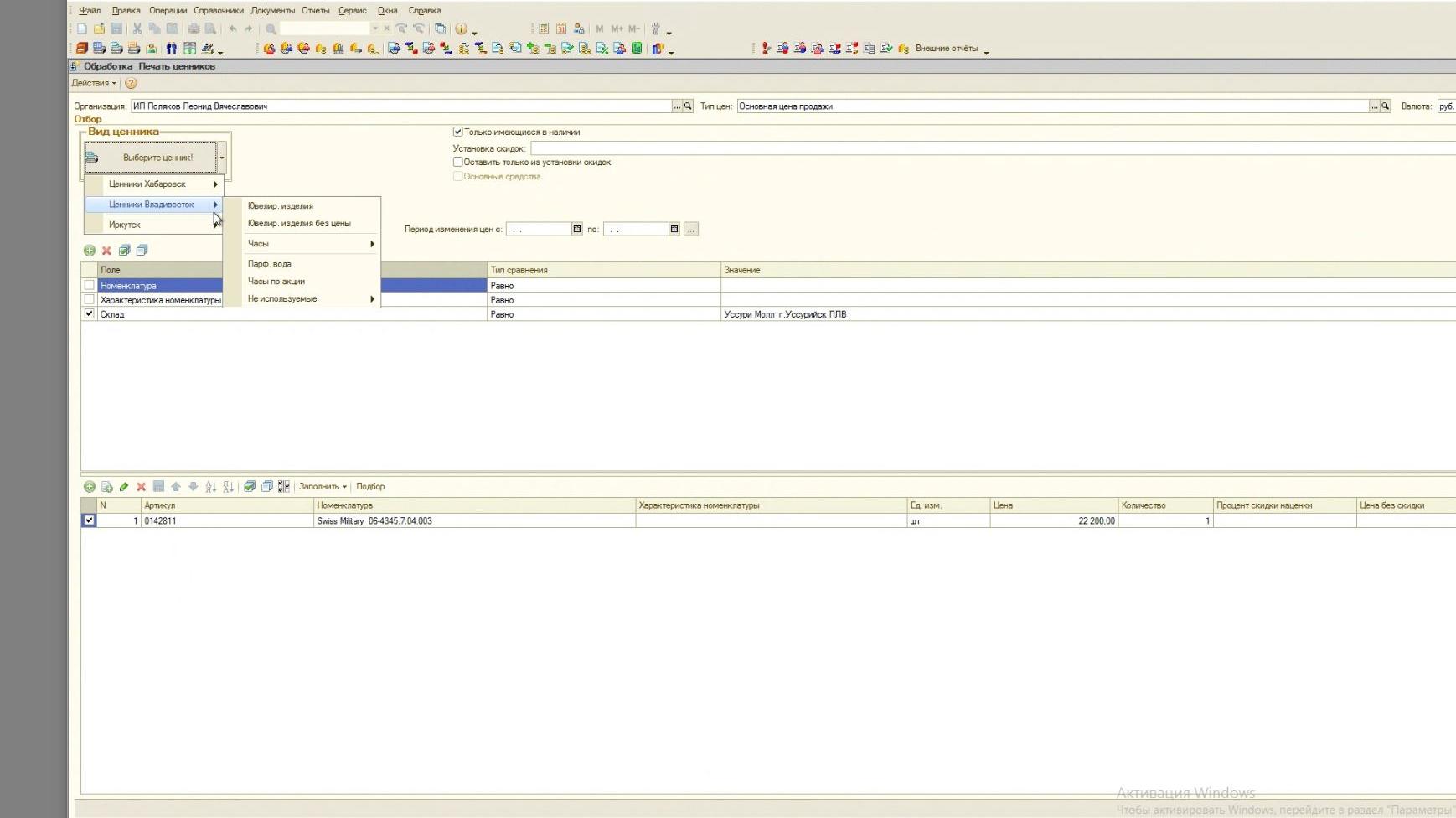The image size is (1456, 818).
Task: Sort ascending icon in items toolbar
Action: click(211, 487)
